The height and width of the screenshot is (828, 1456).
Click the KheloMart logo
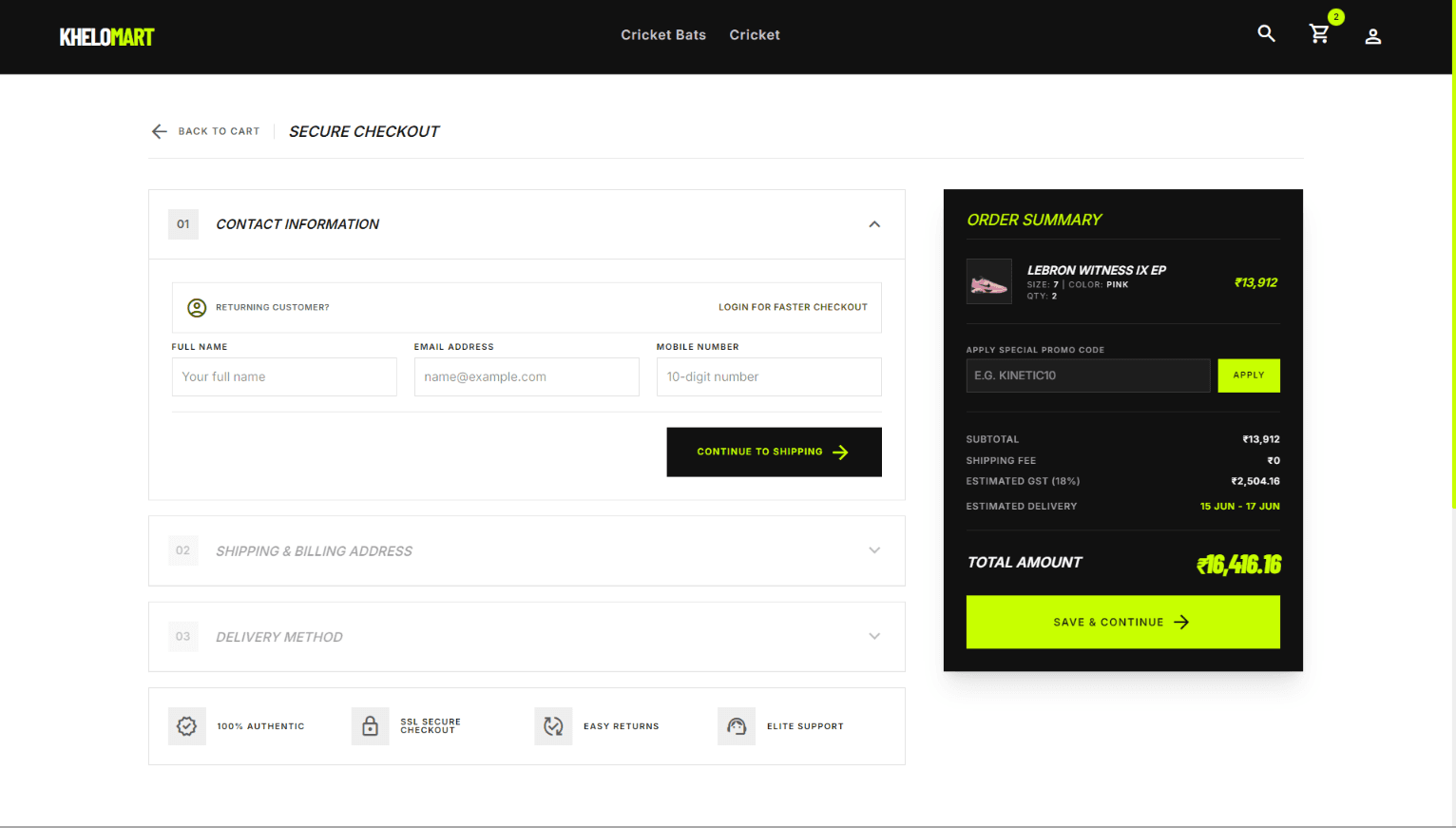106,37
